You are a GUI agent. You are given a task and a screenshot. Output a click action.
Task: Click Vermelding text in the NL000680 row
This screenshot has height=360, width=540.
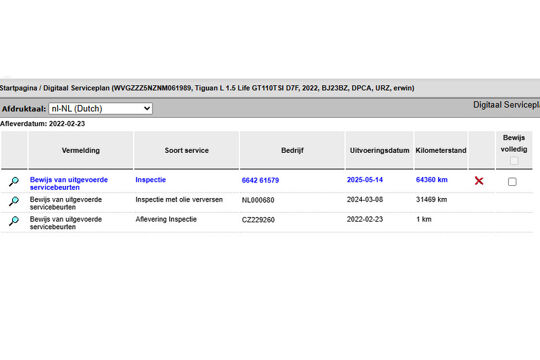pos(65,203)
